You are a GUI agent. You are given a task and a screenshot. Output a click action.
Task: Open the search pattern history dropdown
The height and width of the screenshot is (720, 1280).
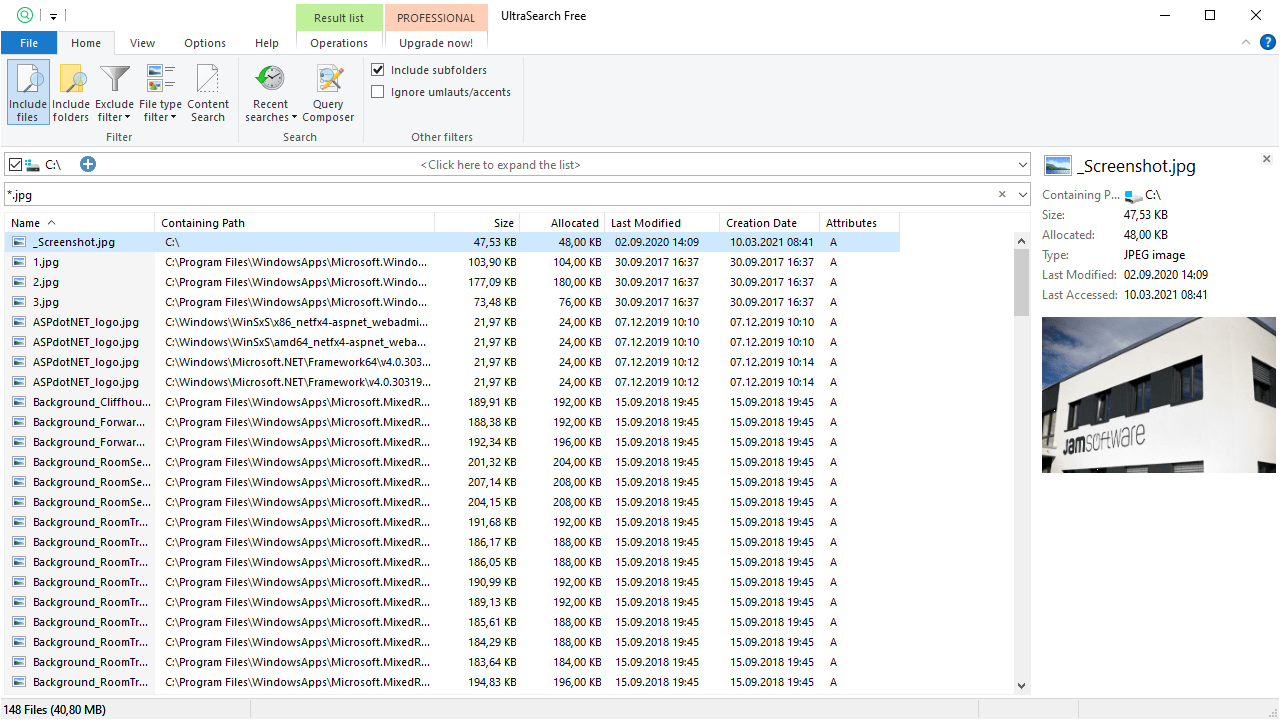click(1022, 194)
